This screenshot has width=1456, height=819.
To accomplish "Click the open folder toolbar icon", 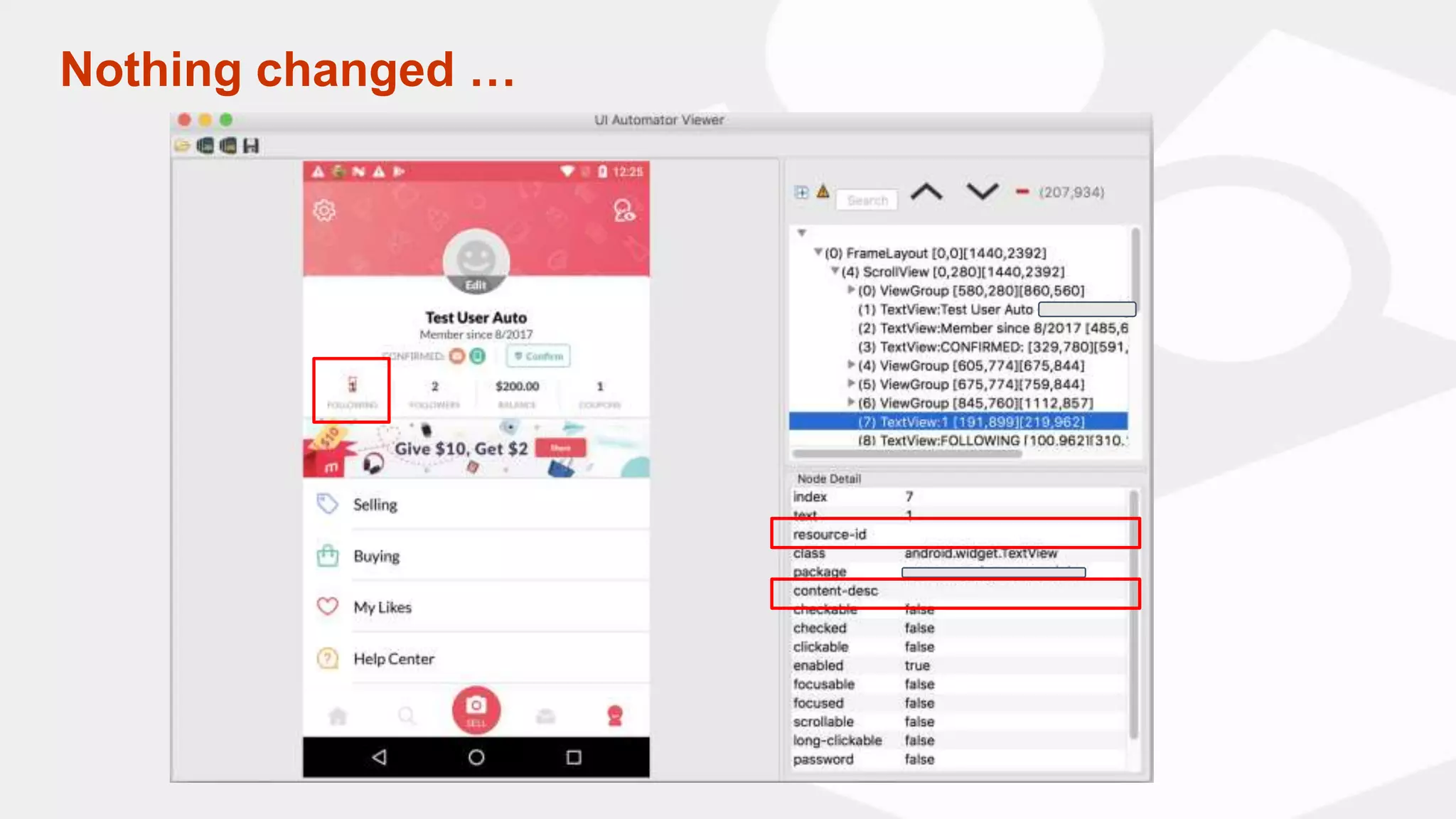I will (183, 146).
